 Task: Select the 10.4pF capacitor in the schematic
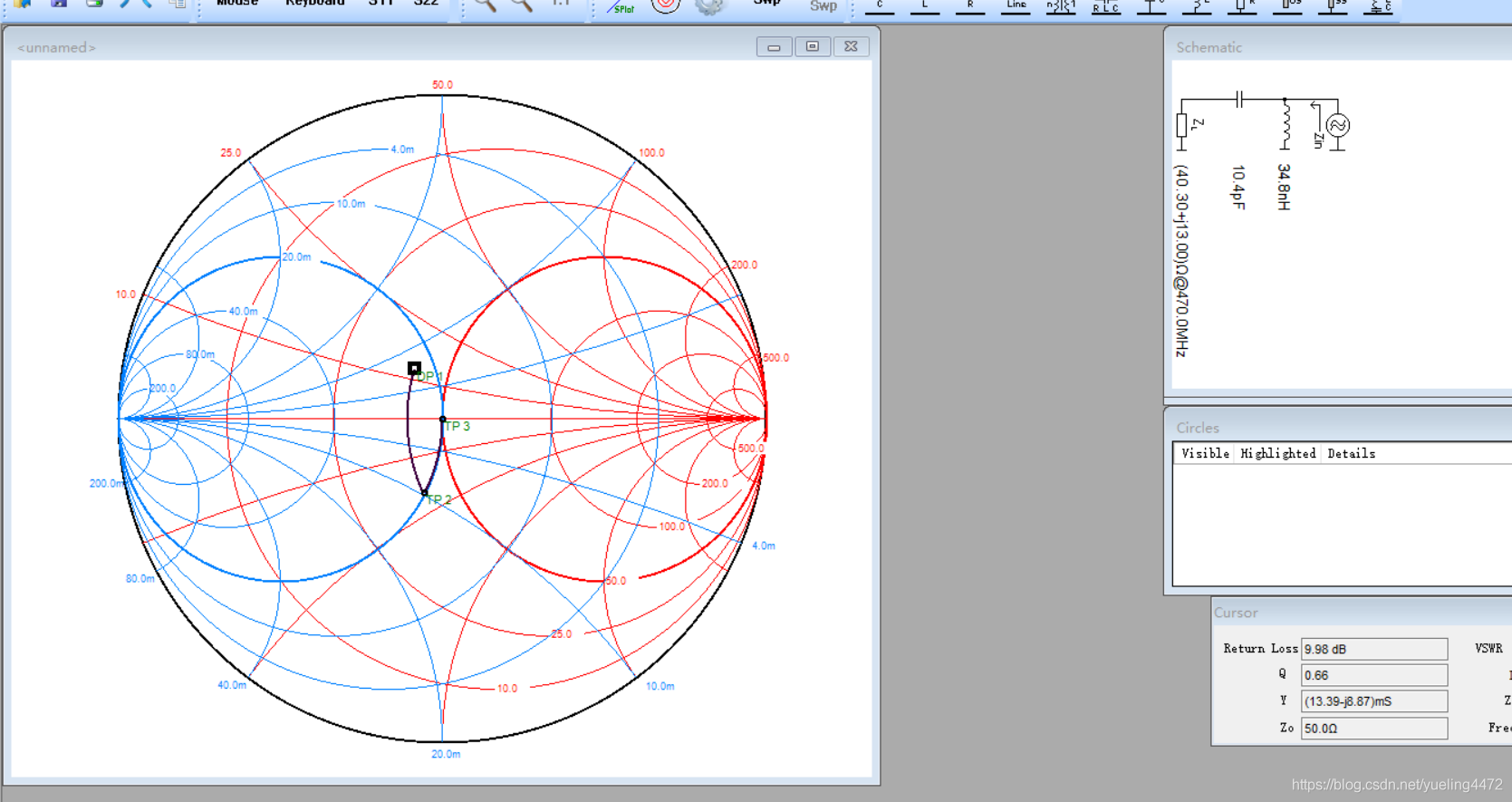coord(1238,99)
